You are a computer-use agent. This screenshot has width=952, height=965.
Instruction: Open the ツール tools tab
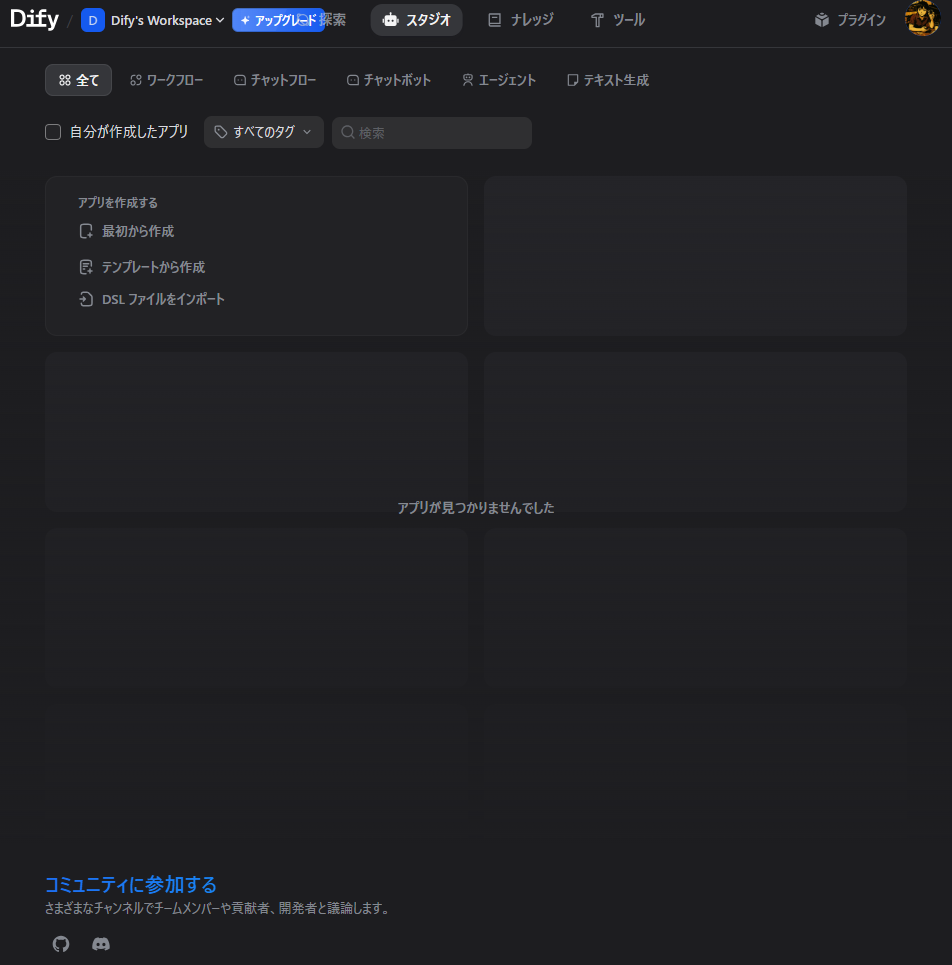click(618, 20)
